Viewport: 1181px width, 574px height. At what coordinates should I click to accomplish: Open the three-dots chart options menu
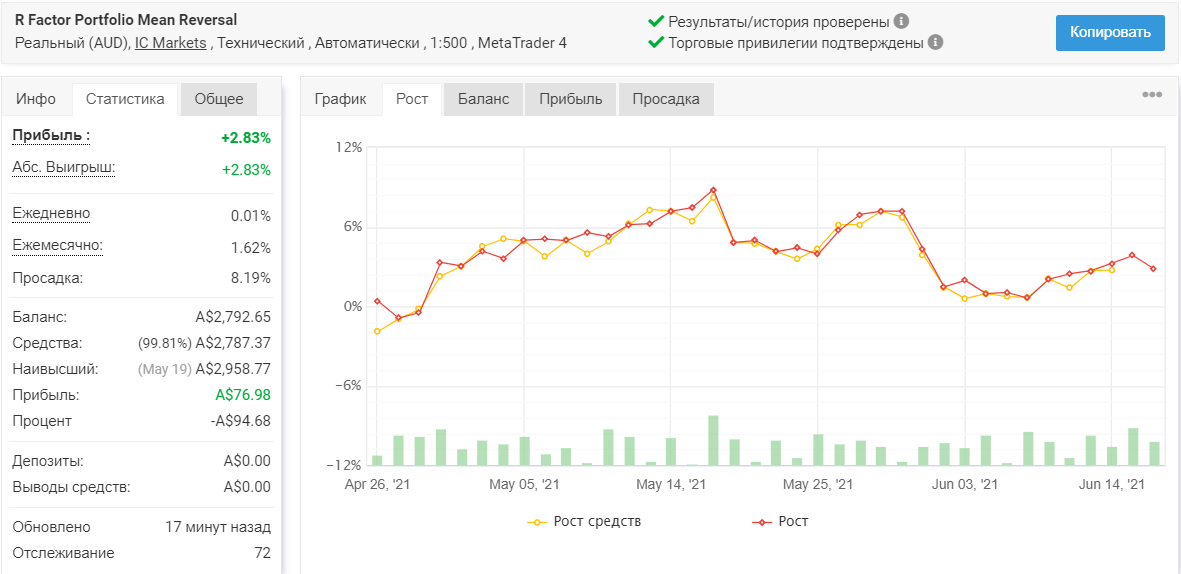click(x=1152, y=94)
